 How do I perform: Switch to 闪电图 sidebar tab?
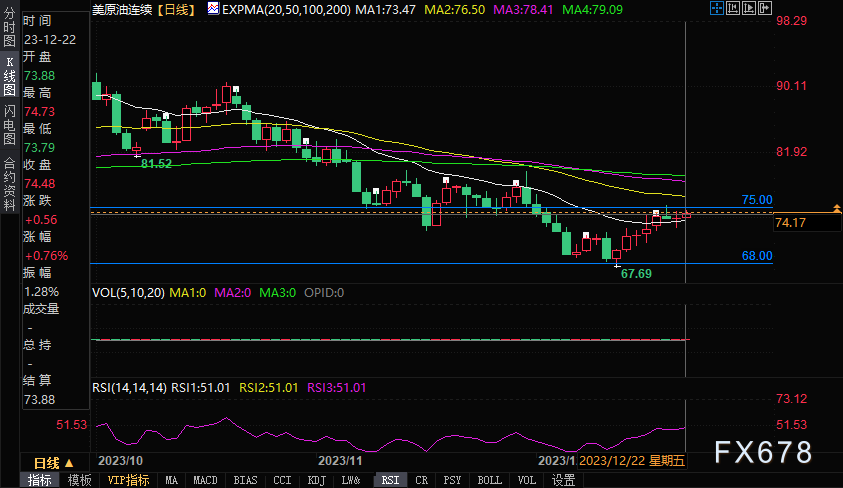tap(9, 125)
